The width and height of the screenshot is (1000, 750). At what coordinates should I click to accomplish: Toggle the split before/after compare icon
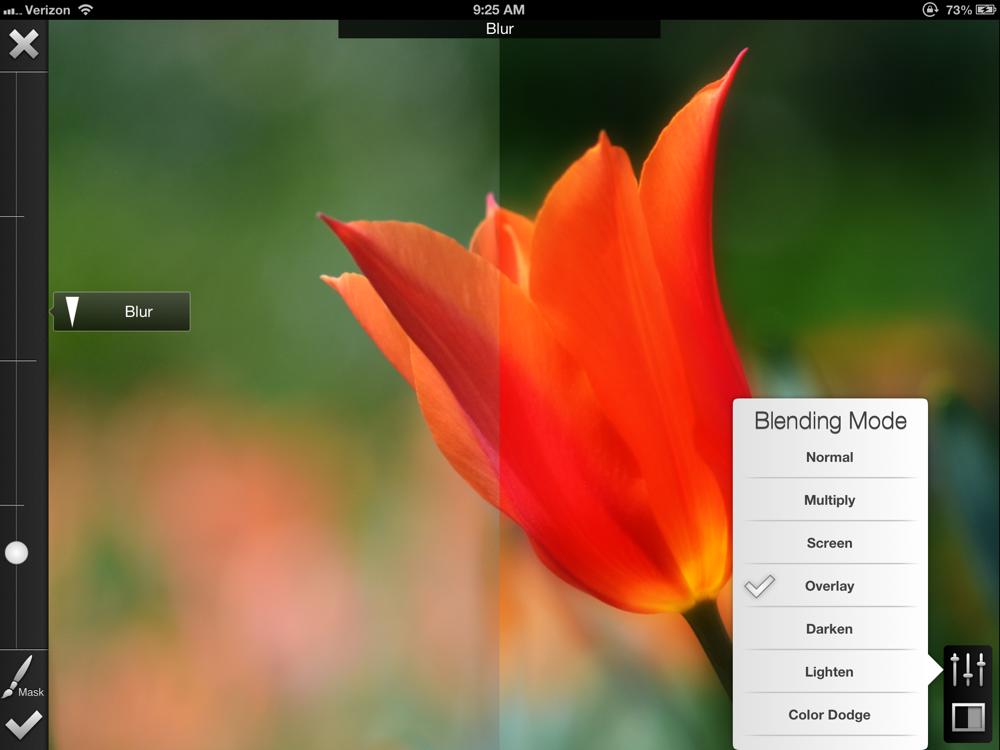click(967, 716)
